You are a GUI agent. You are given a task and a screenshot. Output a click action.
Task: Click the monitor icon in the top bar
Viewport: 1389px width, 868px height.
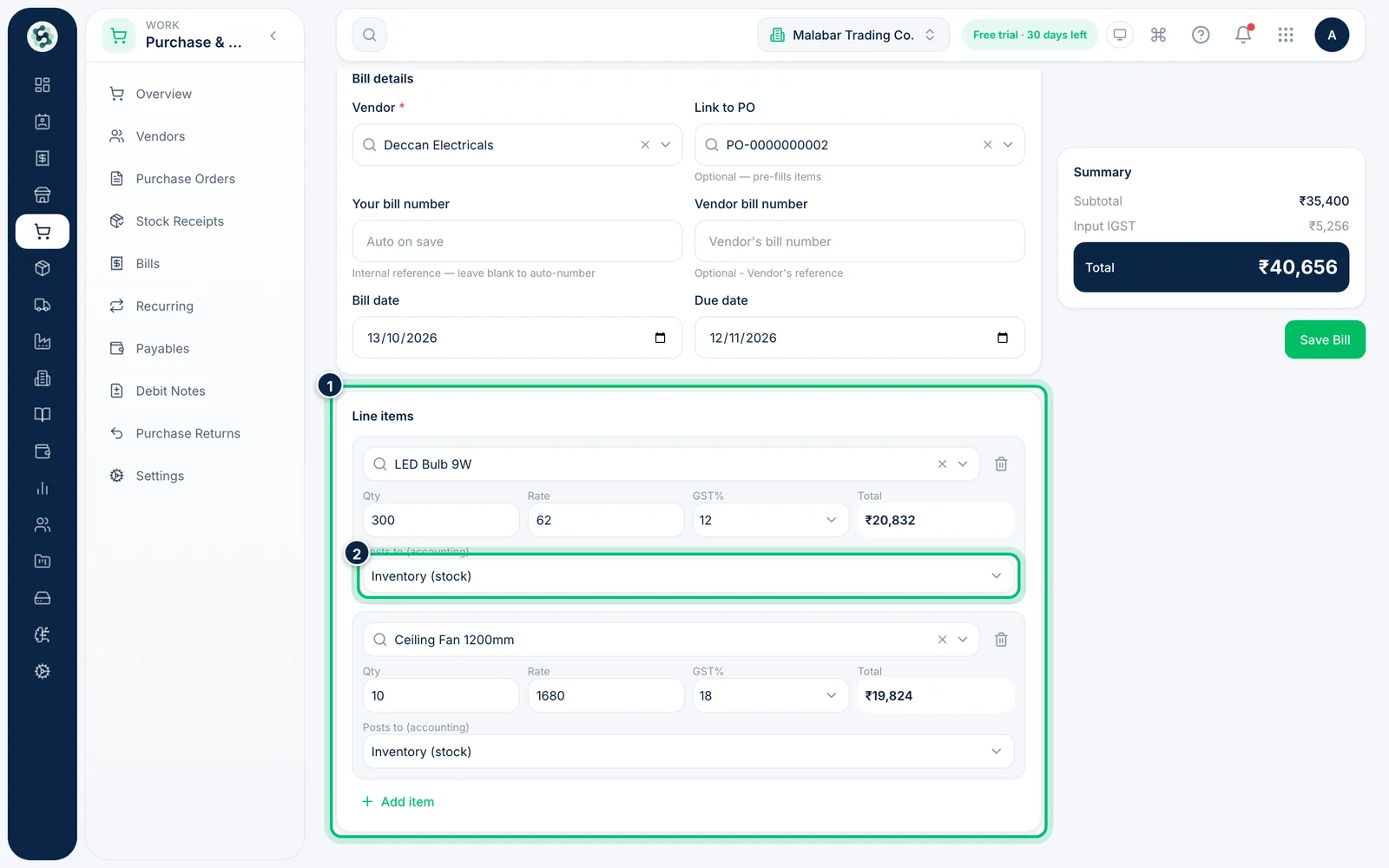click(x=1120, y=35)
